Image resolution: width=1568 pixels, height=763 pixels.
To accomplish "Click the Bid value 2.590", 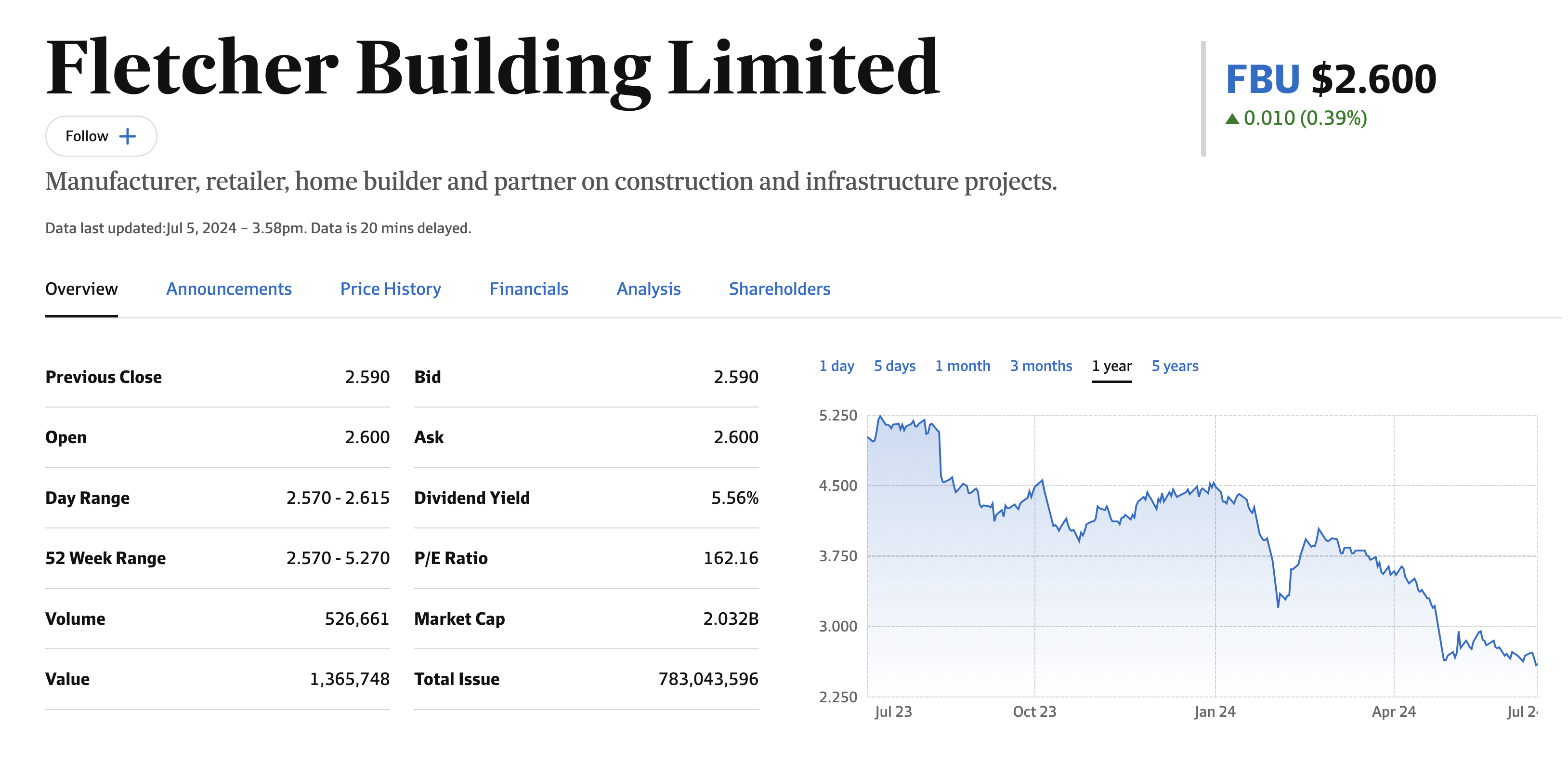I will click(x=736, y=377).
